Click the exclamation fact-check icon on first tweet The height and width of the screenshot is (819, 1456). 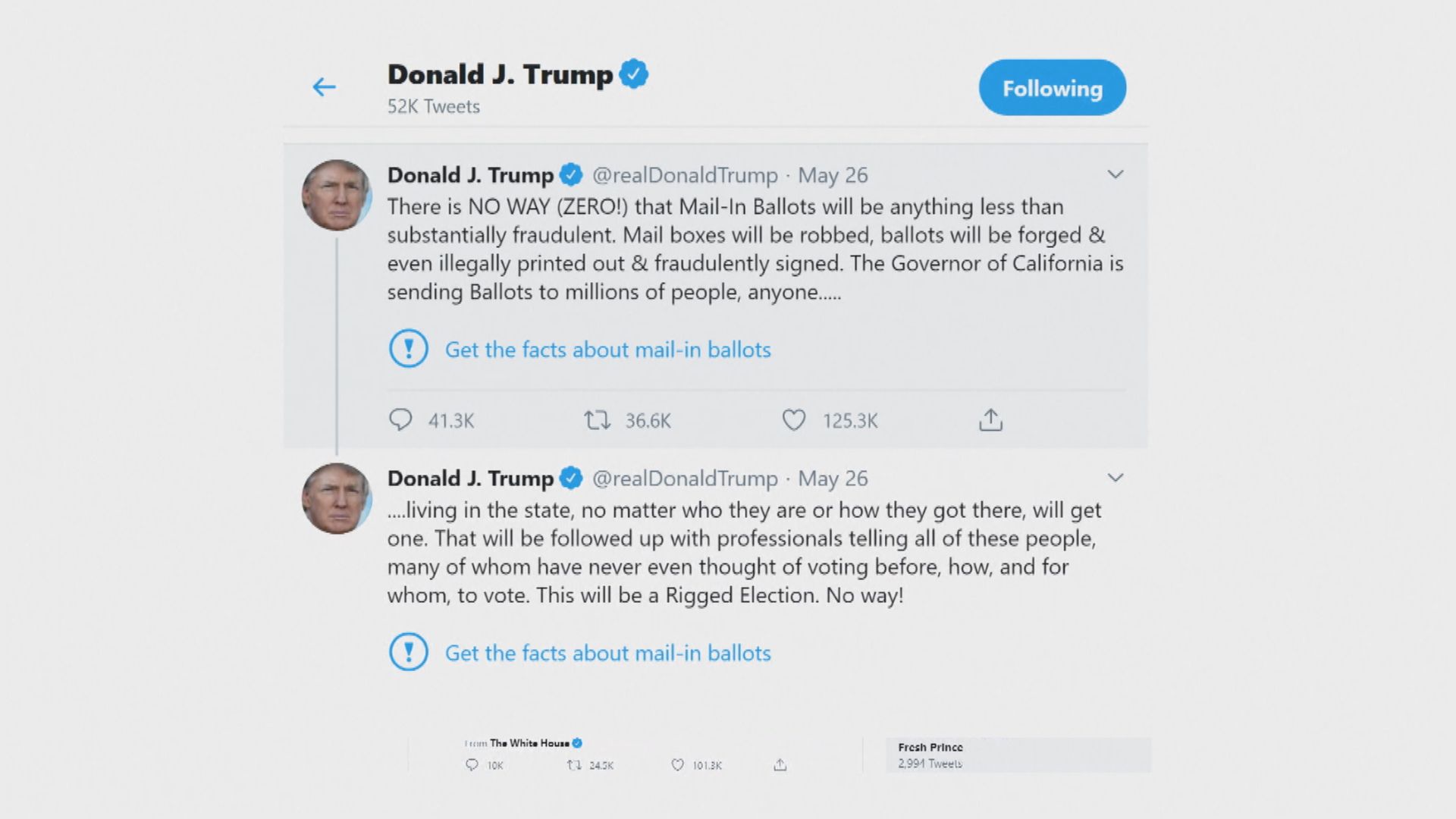pos(408,350)
